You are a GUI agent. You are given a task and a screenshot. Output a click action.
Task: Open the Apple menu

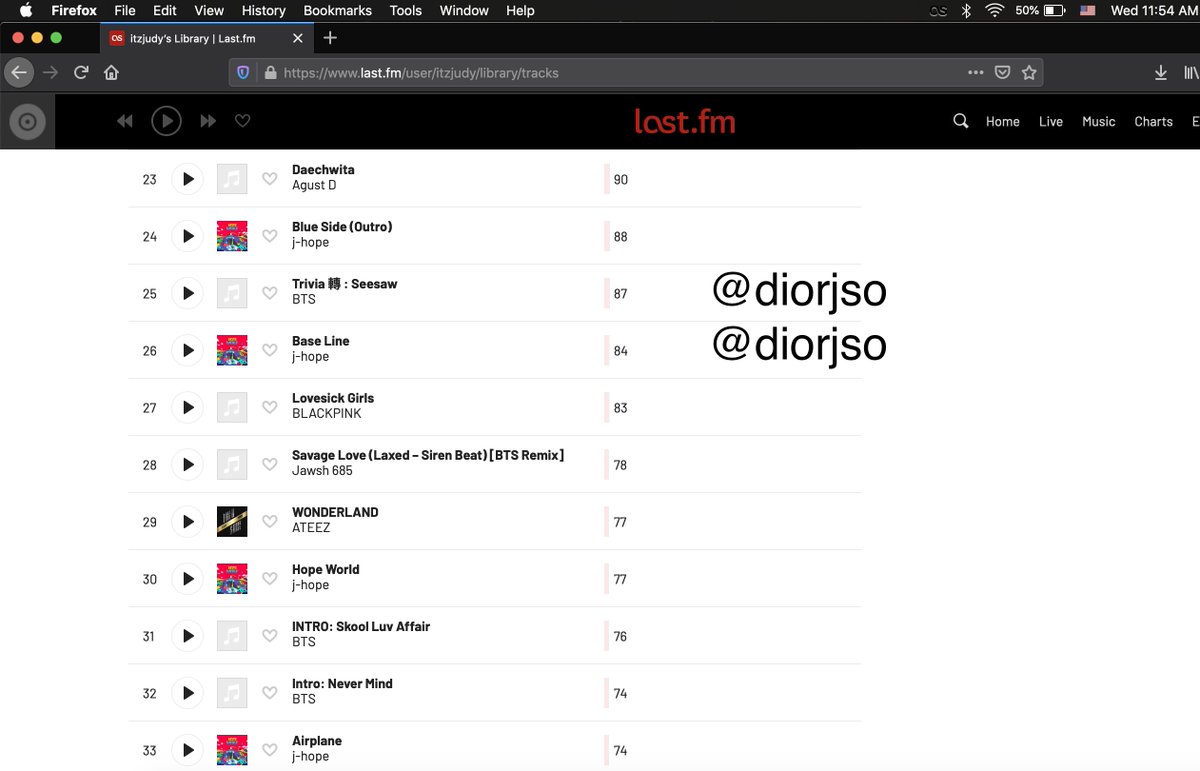coord(26,11)
